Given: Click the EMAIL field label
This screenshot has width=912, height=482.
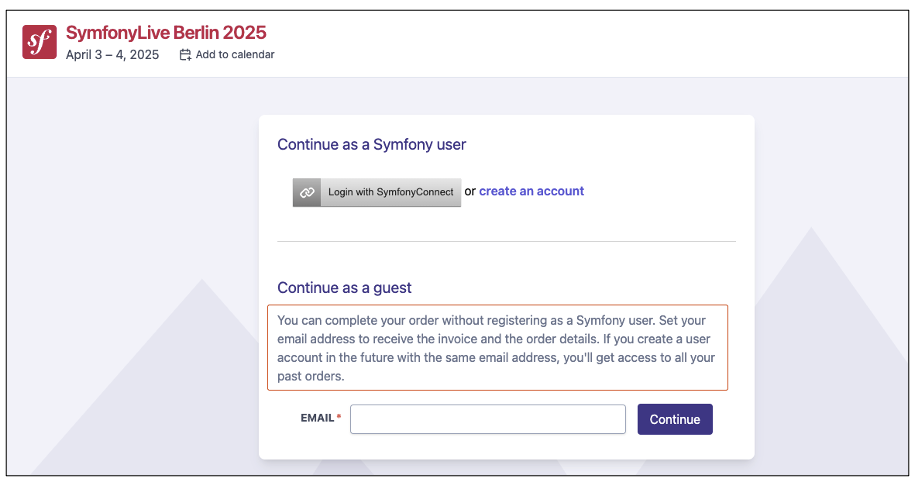Looking at the screenshot, I should [x=317, y=418].
